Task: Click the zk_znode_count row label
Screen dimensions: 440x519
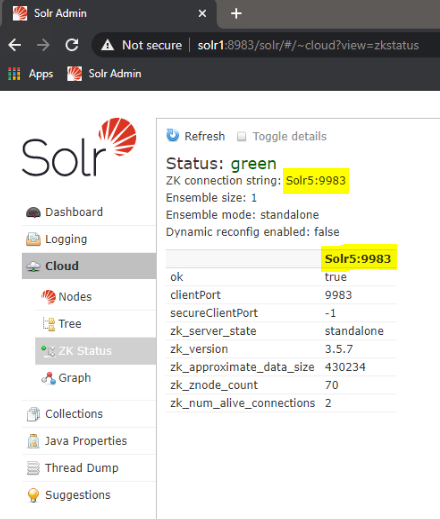Action: click(214, 385)
